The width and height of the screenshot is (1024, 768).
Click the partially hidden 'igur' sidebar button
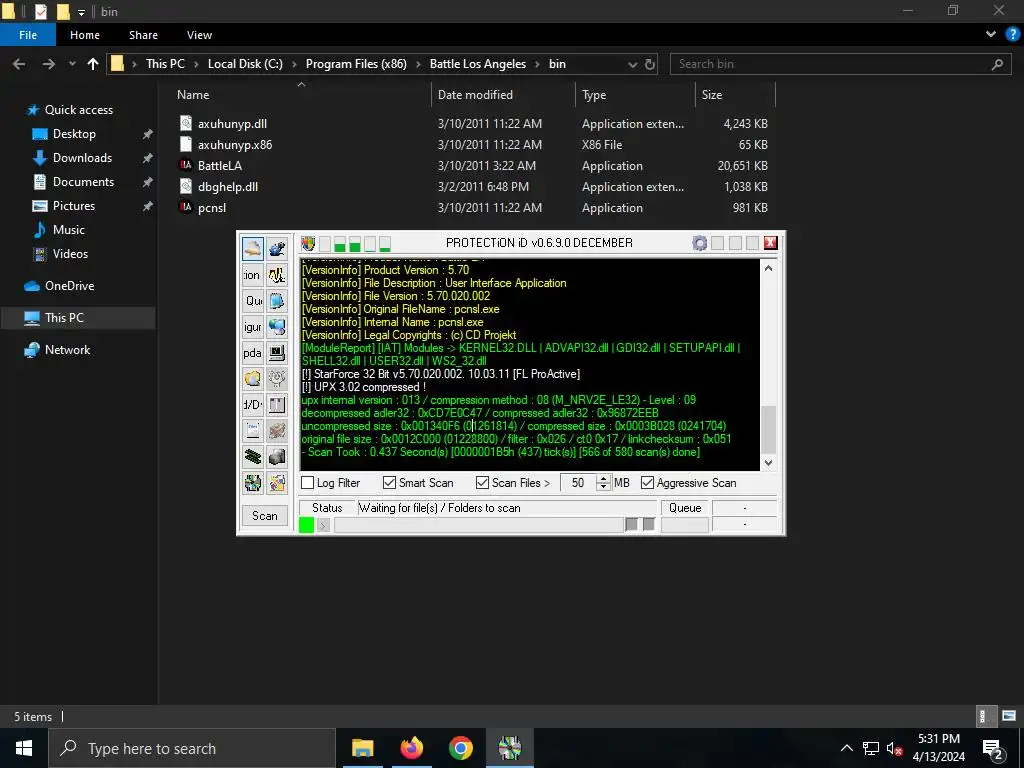click(x=253, y=327)
